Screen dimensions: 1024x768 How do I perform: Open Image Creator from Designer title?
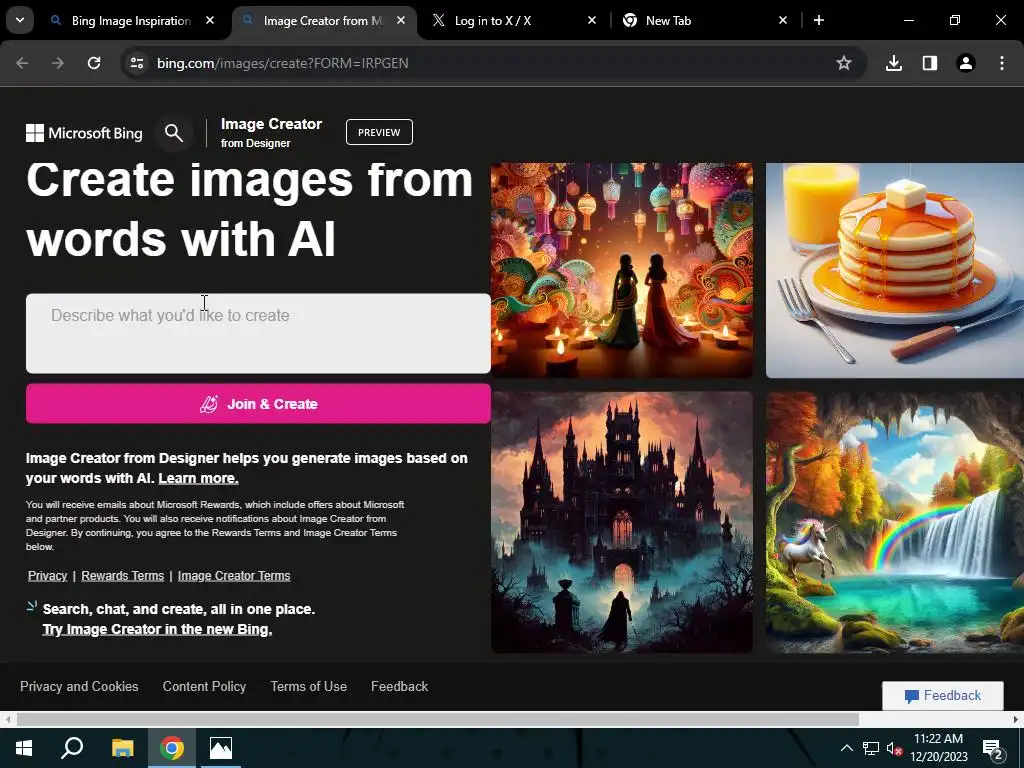pos(271,133)
